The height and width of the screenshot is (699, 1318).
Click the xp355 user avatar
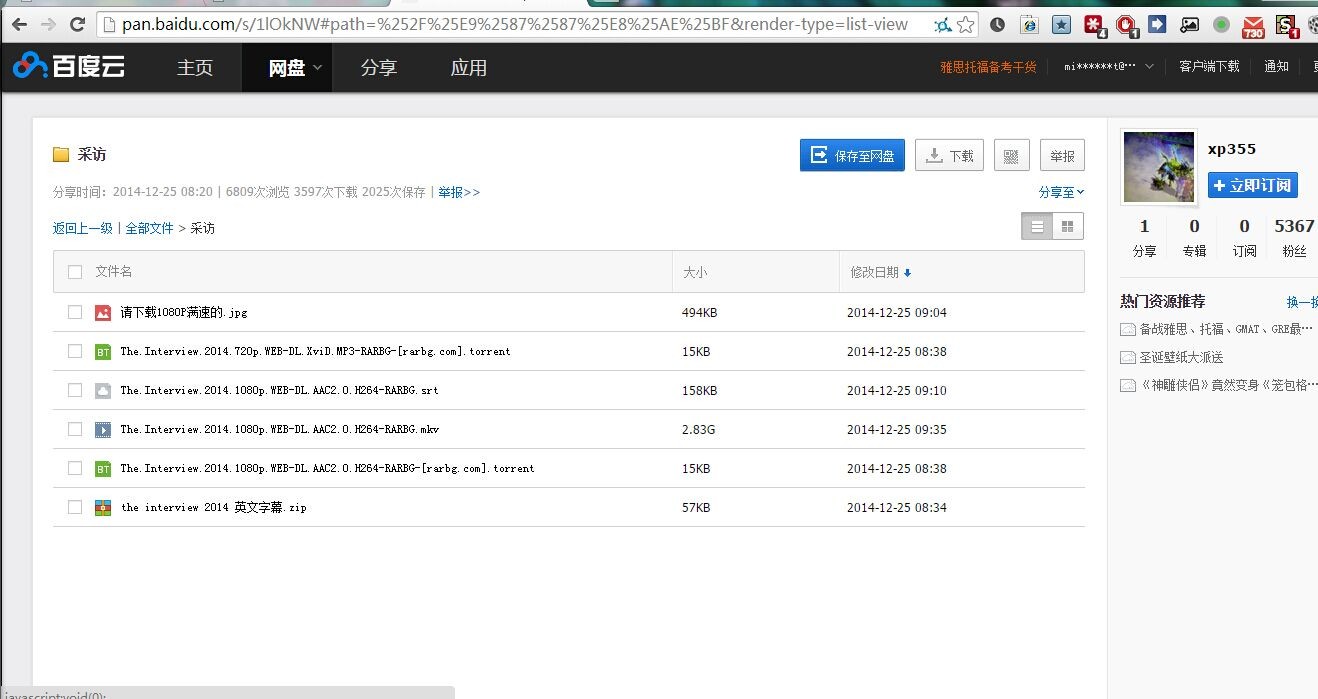coord(1159,166)
